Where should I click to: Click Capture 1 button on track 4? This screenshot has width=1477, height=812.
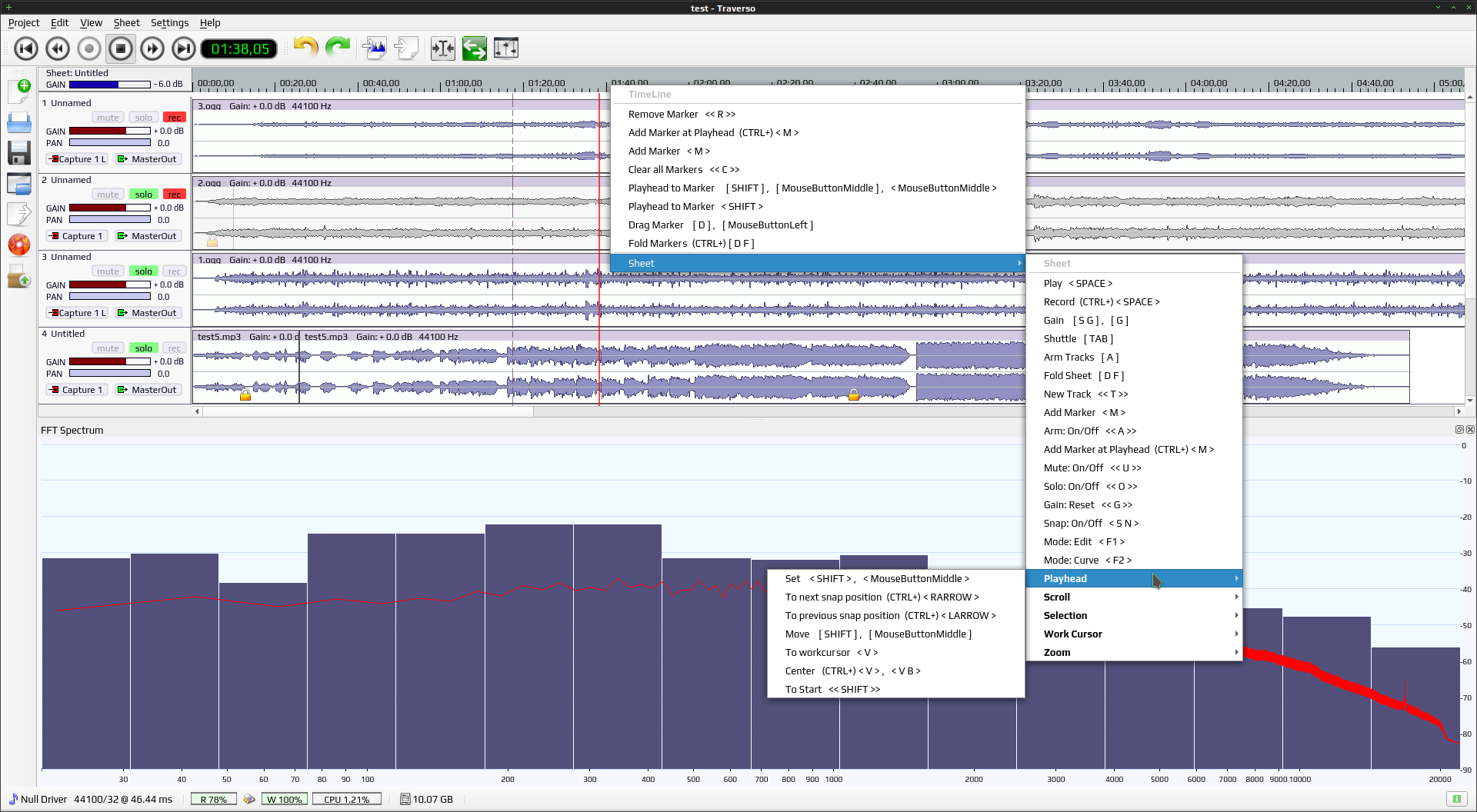point(78,390)
